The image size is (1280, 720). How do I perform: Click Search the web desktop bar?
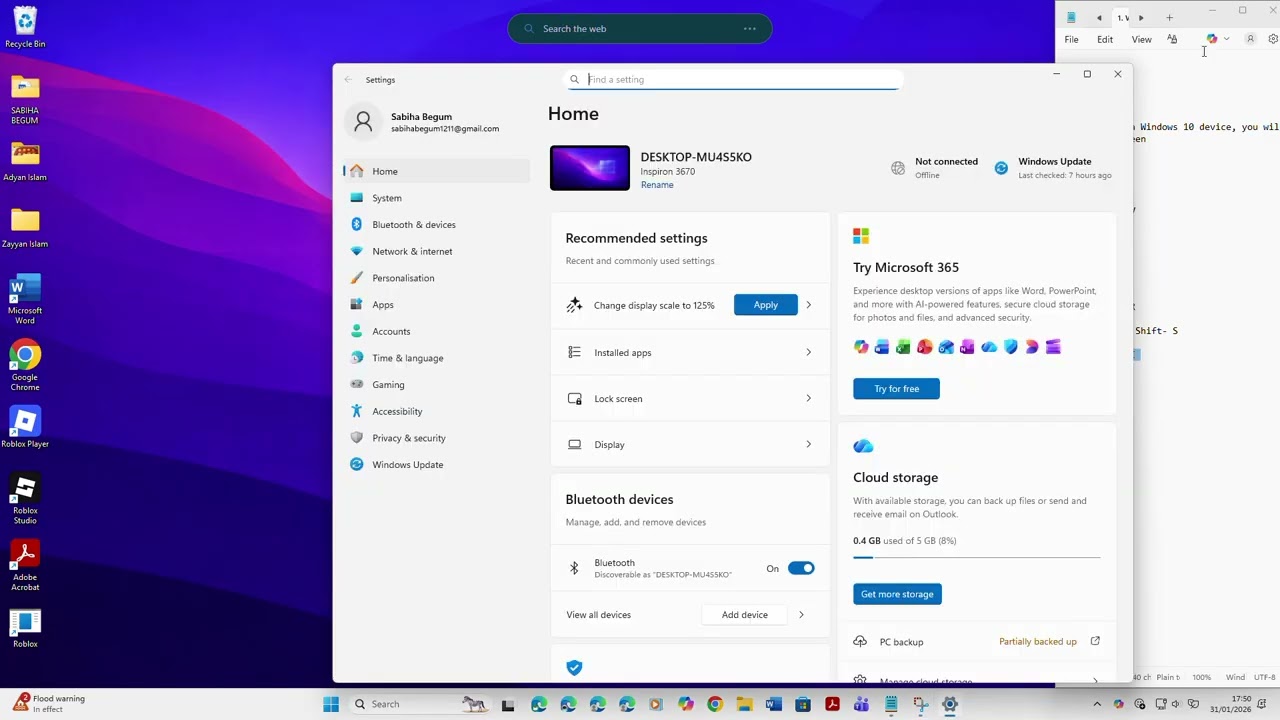click(640, 28)
